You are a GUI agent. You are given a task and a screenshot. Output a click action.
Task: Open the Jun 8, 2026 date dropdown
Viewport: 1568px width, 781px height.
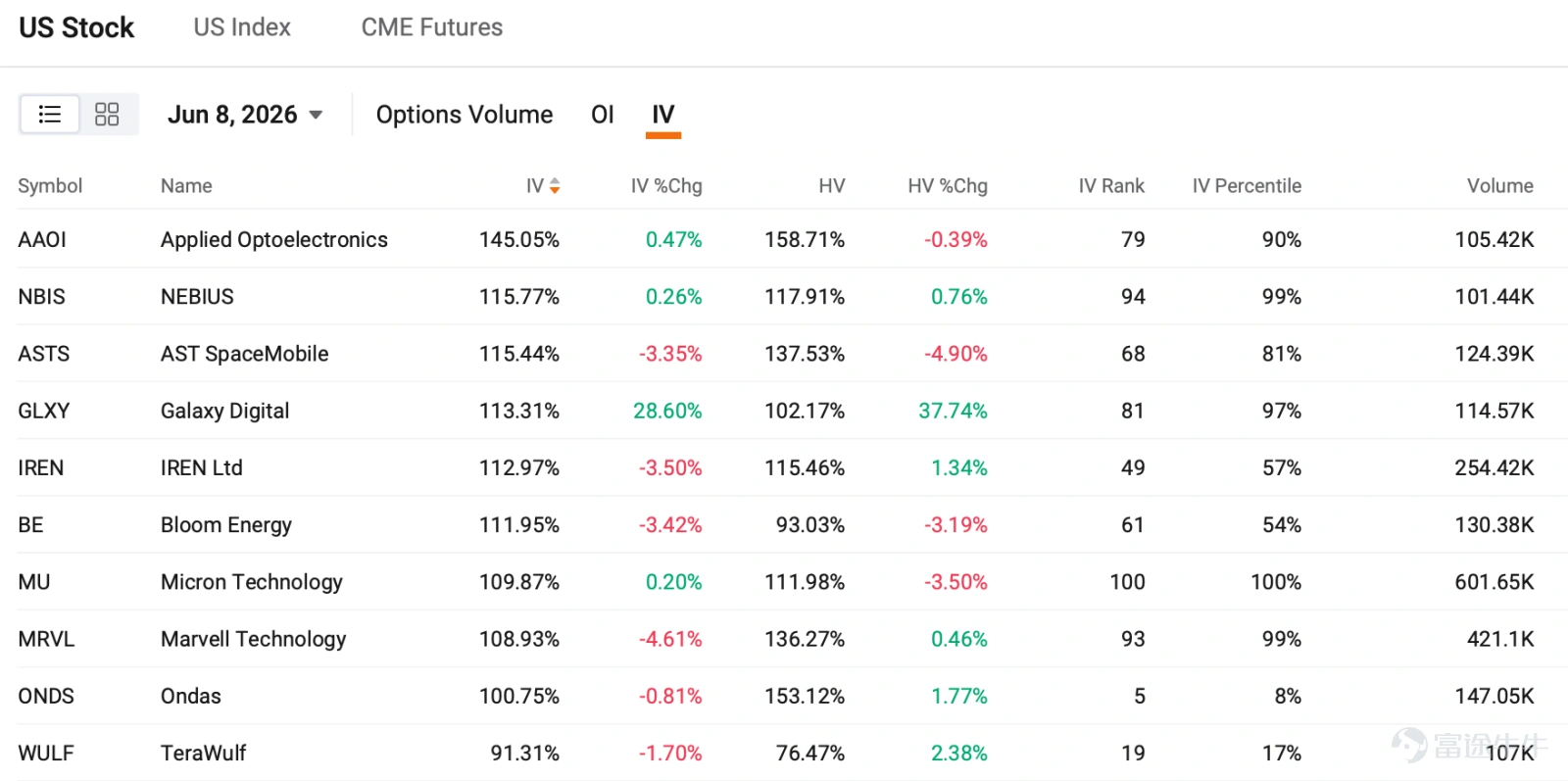tap(245, 115)
